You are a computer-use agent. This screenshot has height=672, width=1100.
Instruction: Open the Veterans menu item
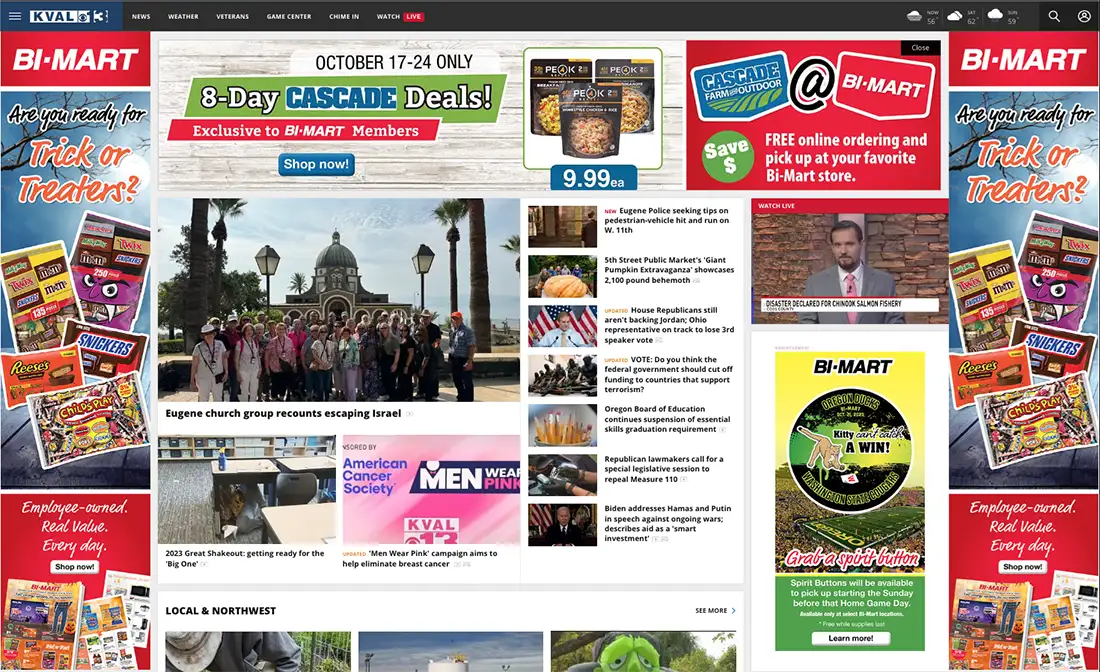pyautogui.click(x=232, y=16)
